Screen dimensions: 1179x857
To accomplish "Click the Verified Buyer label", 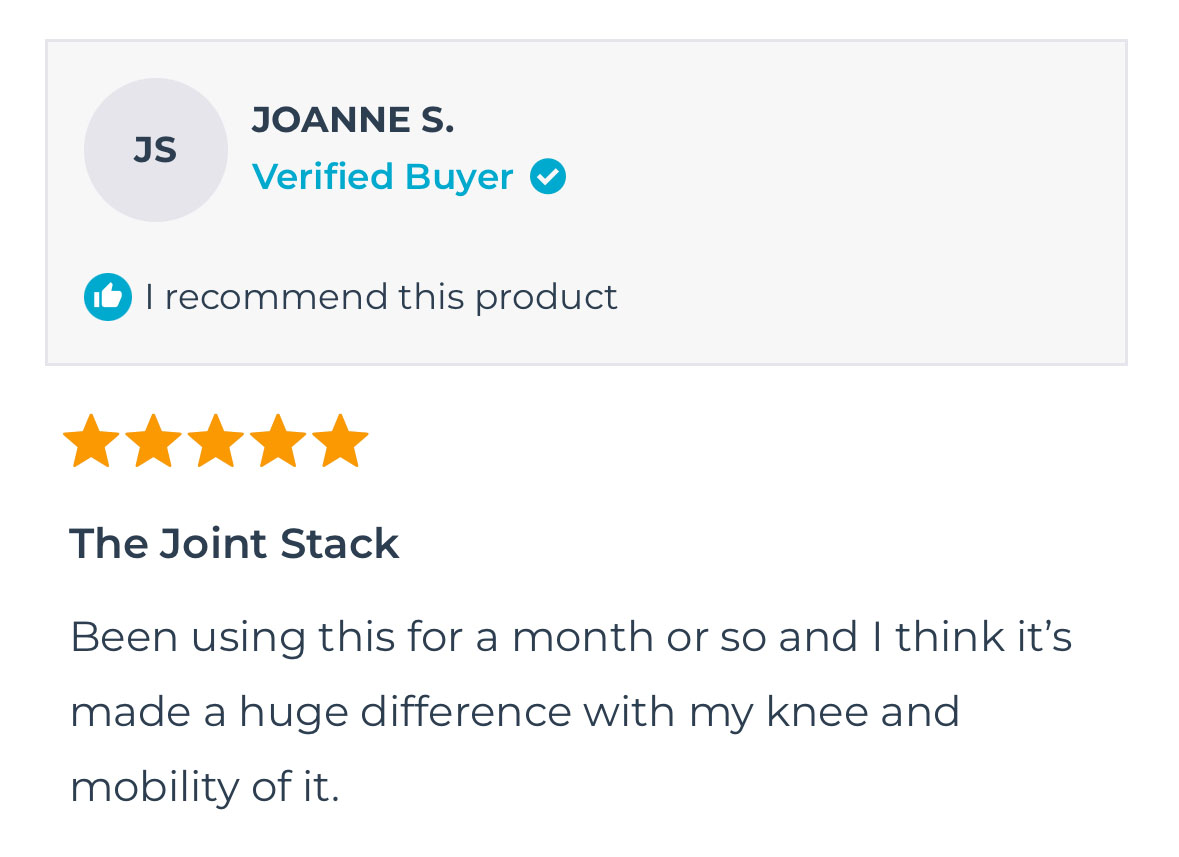I will coord(382,177).
